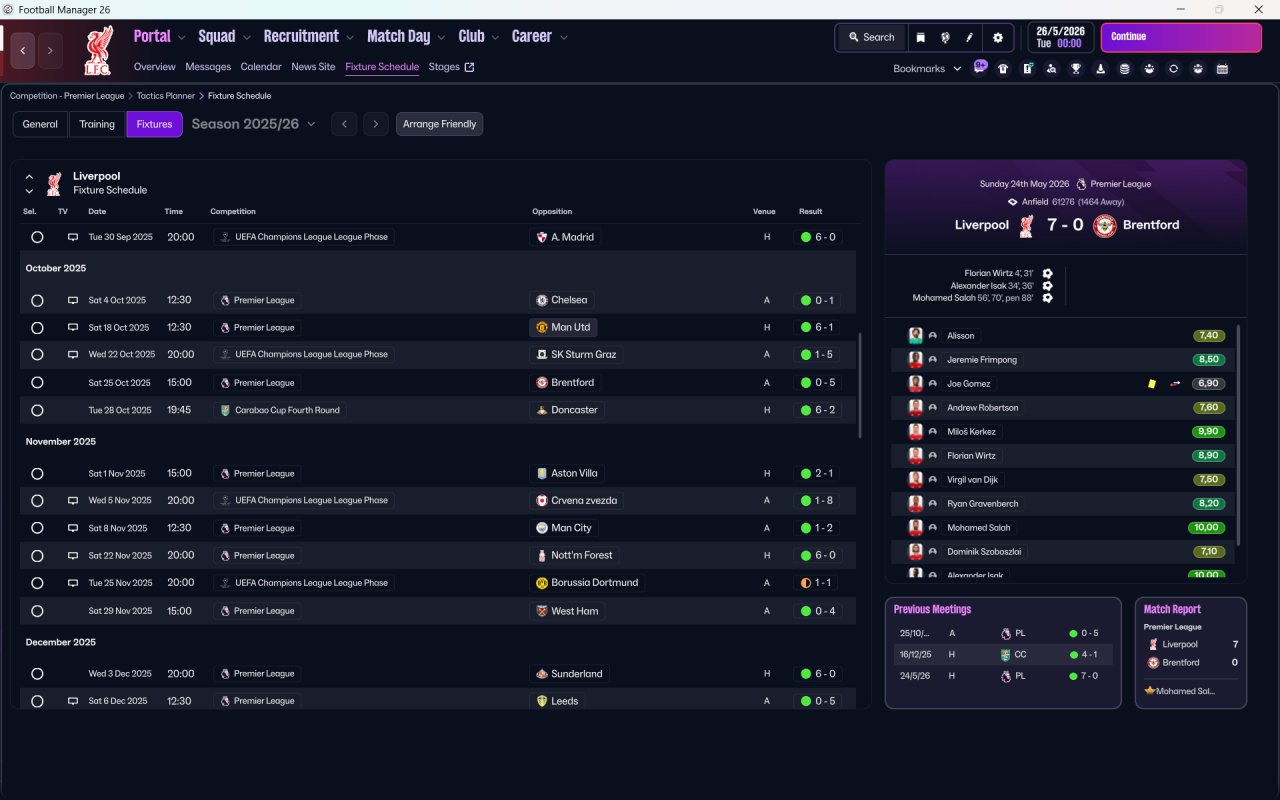The width and height of the screenshot is (1280, 800).
Task: Open the Calendar sub-menu item
Action: click(261, 67)
